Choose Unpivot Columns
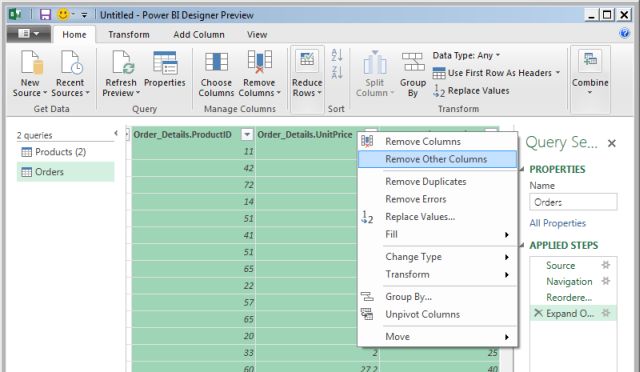The image size is (640, 372). click(438, 314)
